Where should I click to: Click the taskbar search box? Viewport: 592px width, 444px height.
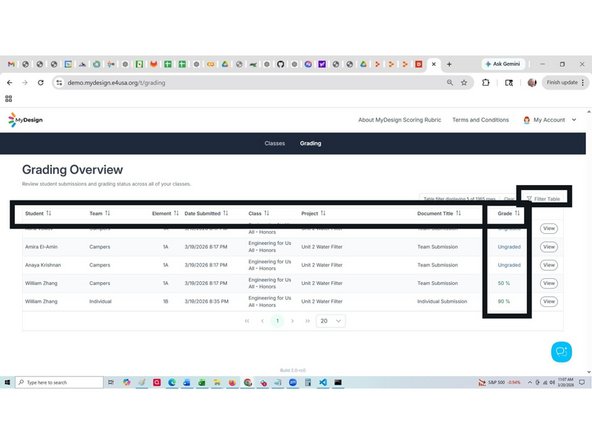click(59, 382)
